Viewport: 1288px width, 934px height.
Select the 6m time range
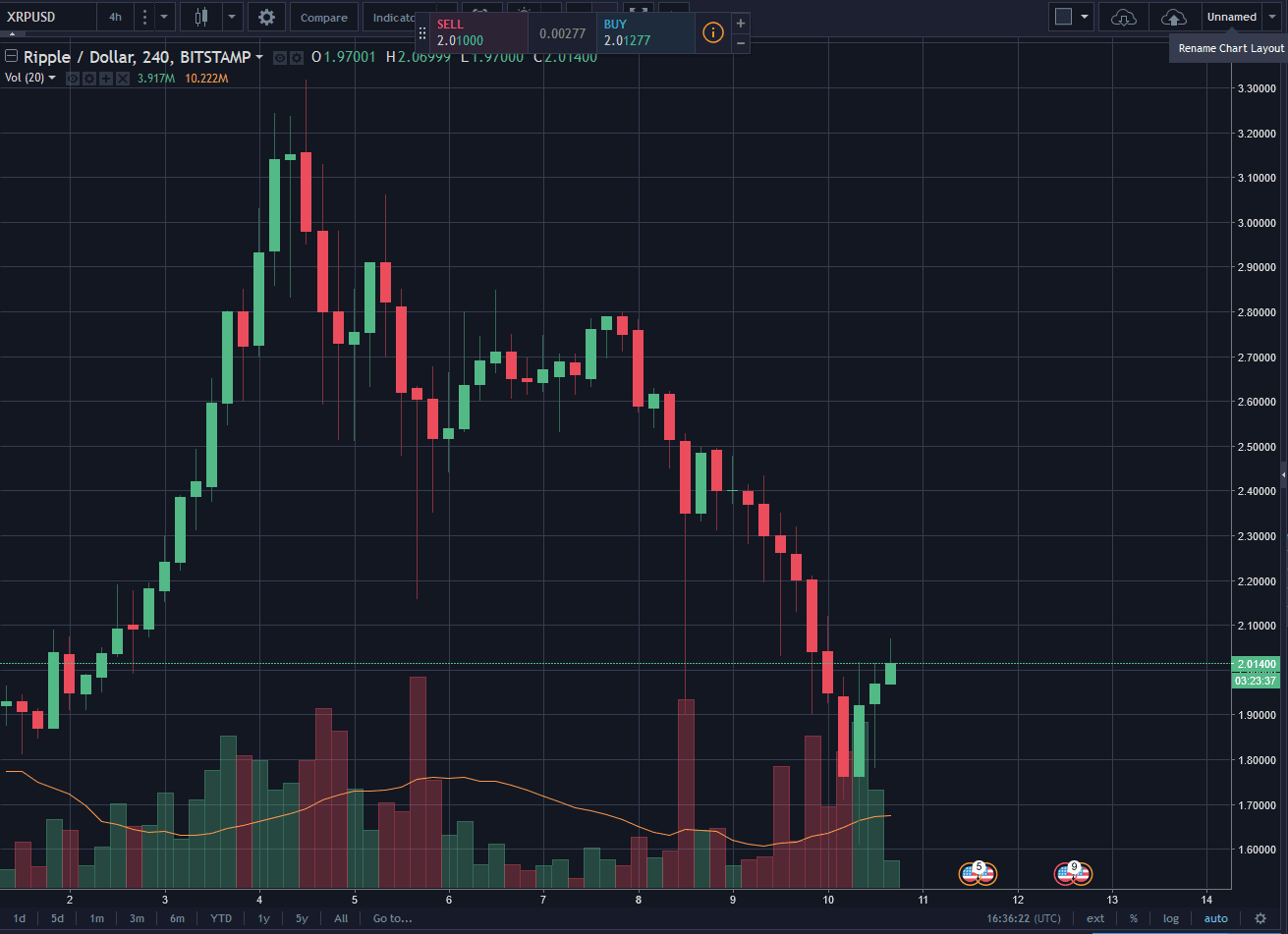coord(177,918)
